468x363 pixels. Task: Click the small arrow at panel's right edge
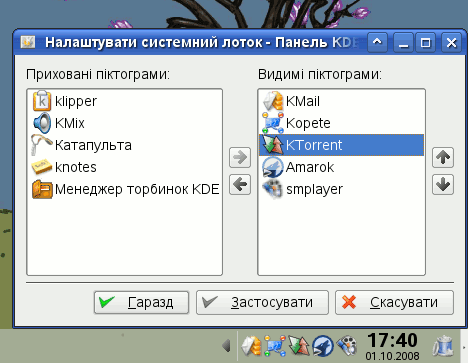tap(464, 347)
